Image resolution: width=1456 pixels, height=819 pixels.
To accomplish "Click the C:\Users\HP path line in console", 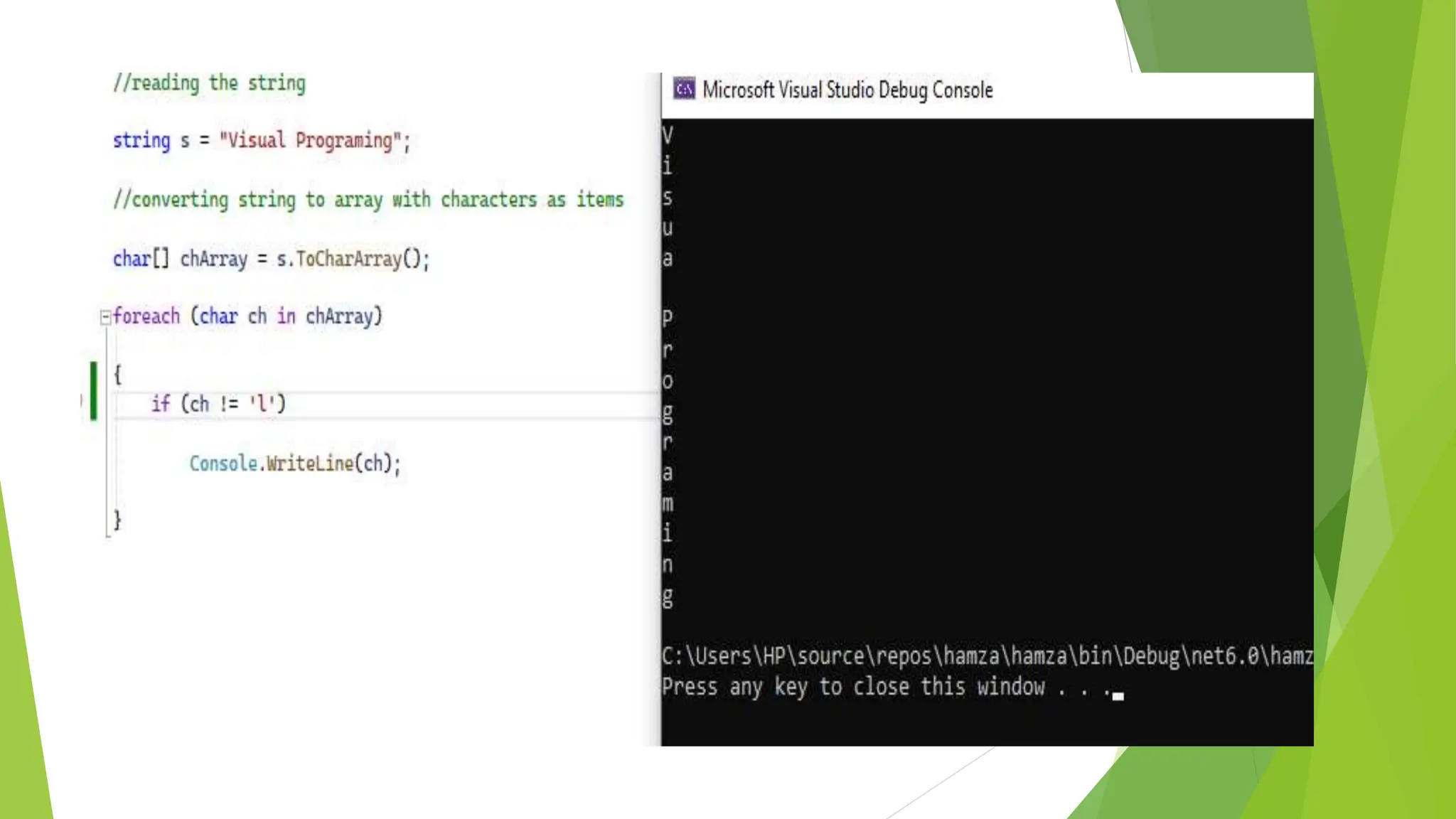I will tap(986, 655).
